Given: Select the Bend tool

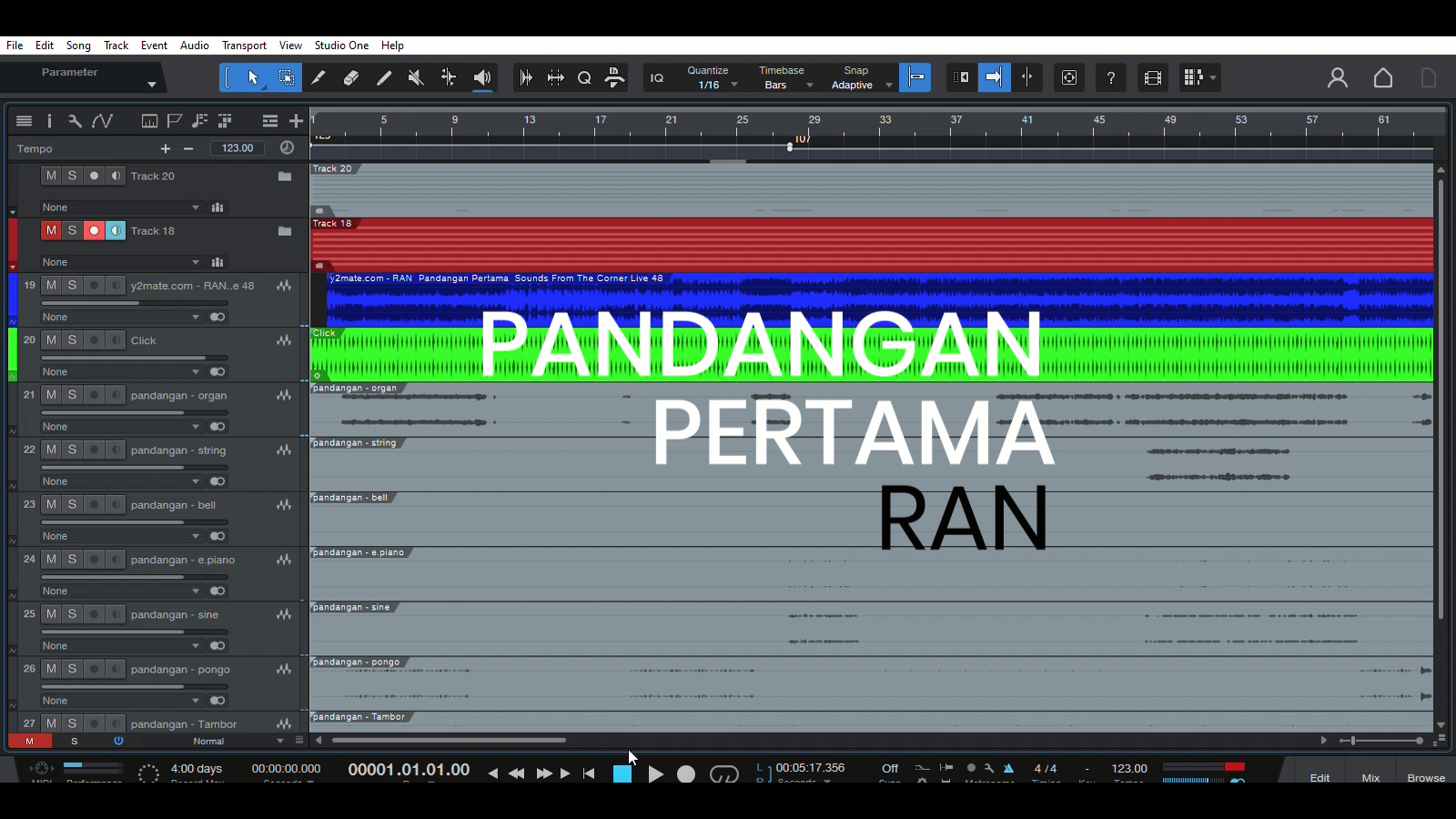Looking at the screenshot, I should point(449,78).
